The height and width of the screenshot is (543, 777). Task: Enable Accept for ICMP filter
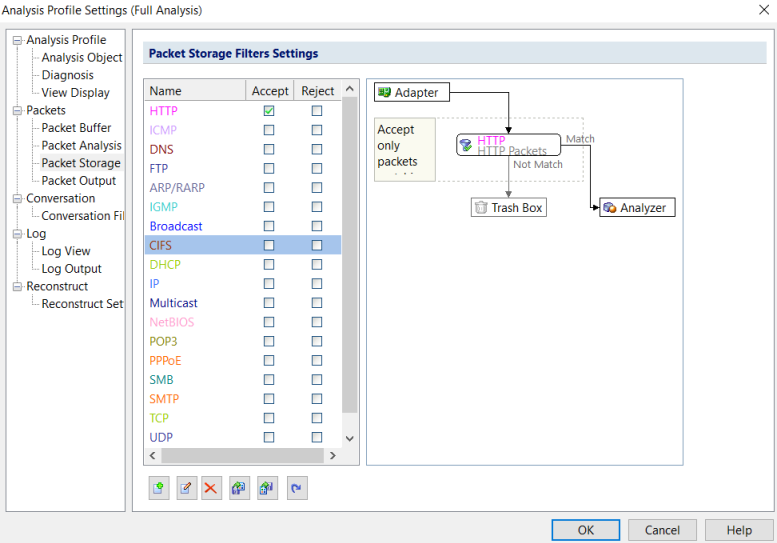269,130
